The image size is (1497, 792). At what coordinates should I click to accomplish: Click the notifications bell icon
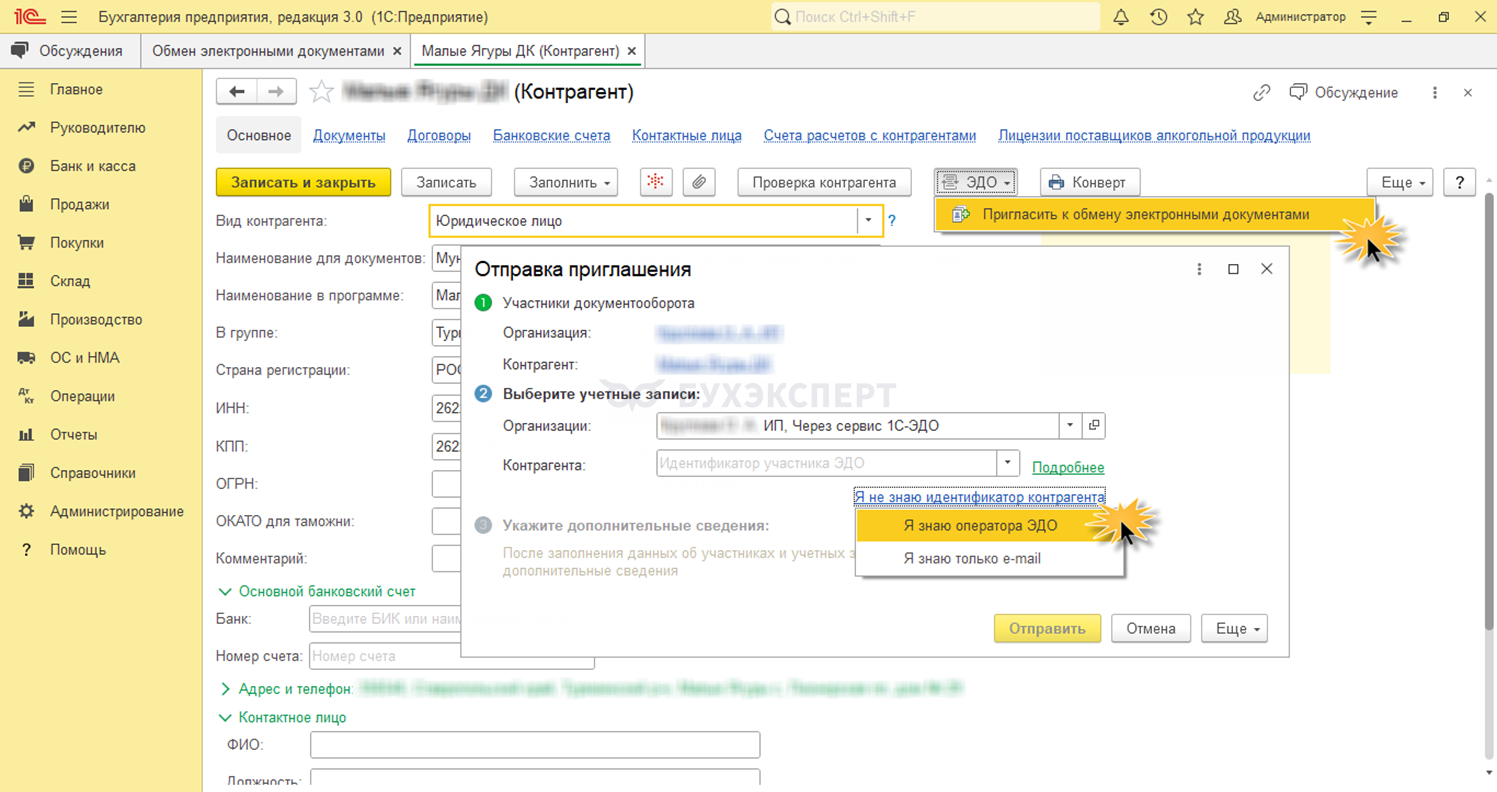[1121, 17]
